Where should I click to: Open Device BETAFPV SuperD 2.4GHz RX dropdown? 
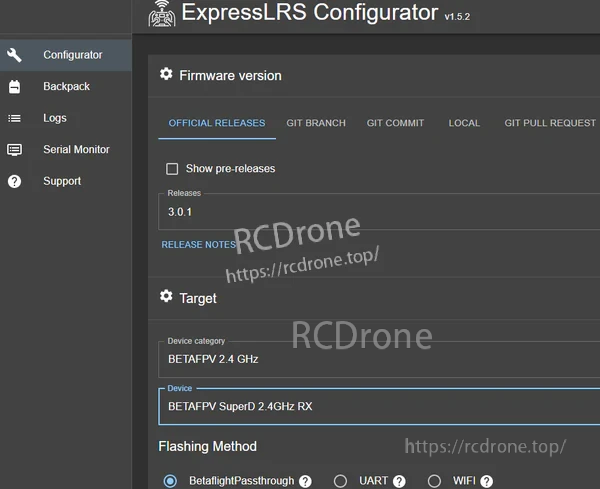(379, 406)
